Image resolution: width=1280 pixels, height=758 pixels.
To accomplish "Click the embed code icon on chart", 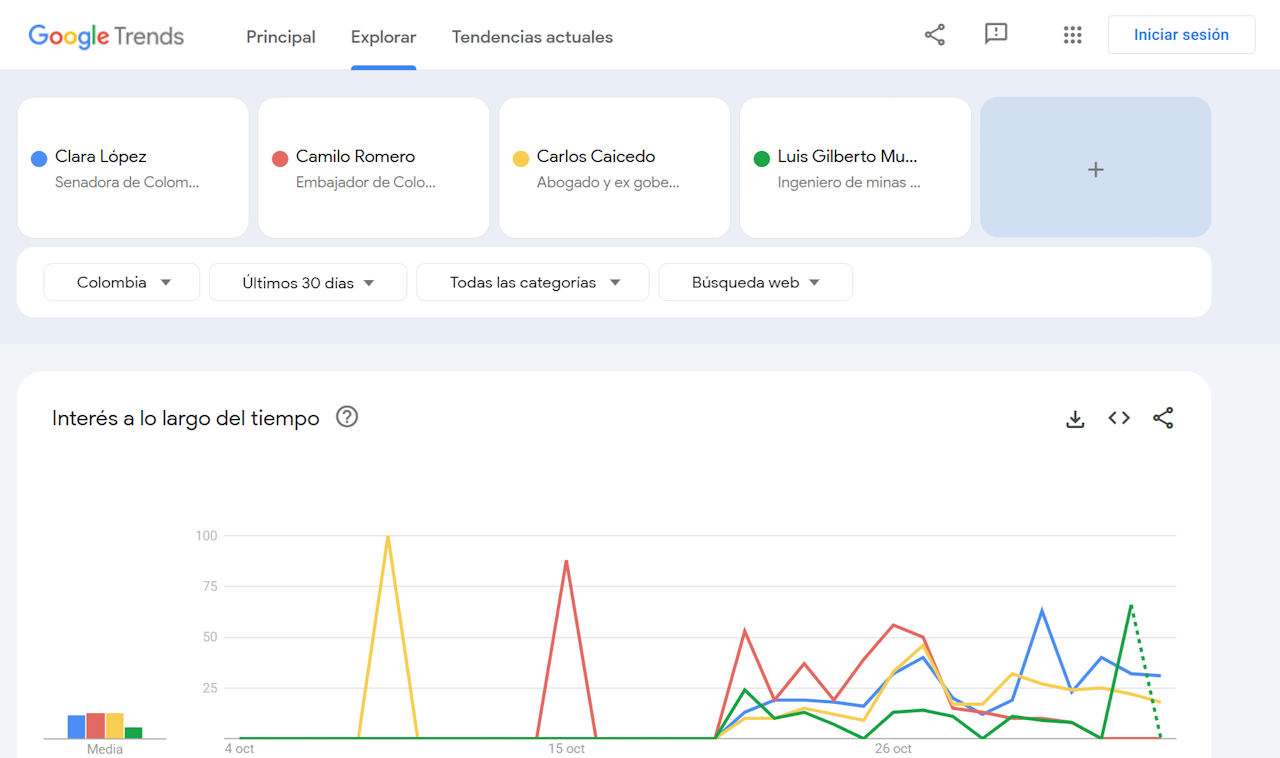I will point(1119,418).
